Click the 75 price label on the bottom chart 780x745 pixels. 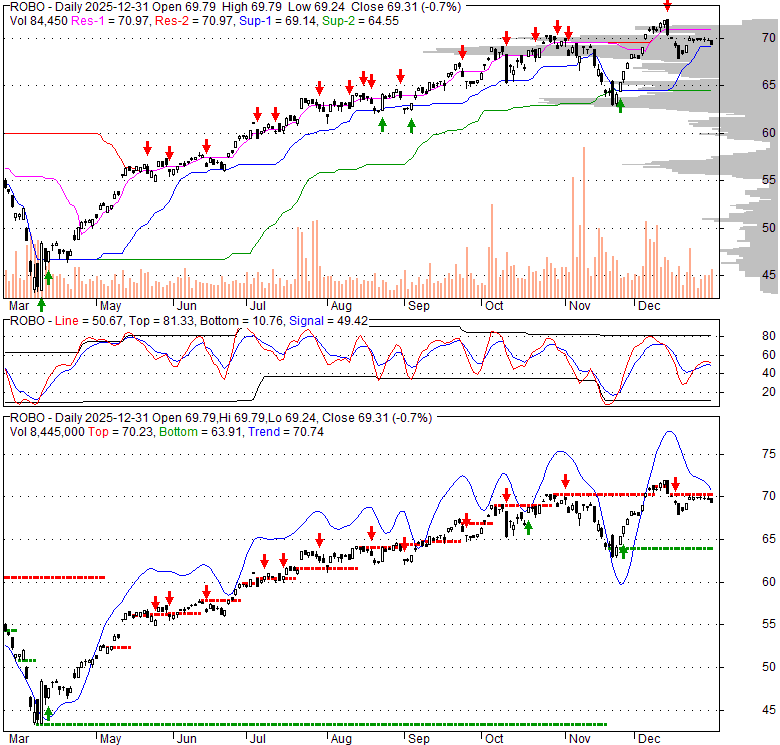click(769, 454)
